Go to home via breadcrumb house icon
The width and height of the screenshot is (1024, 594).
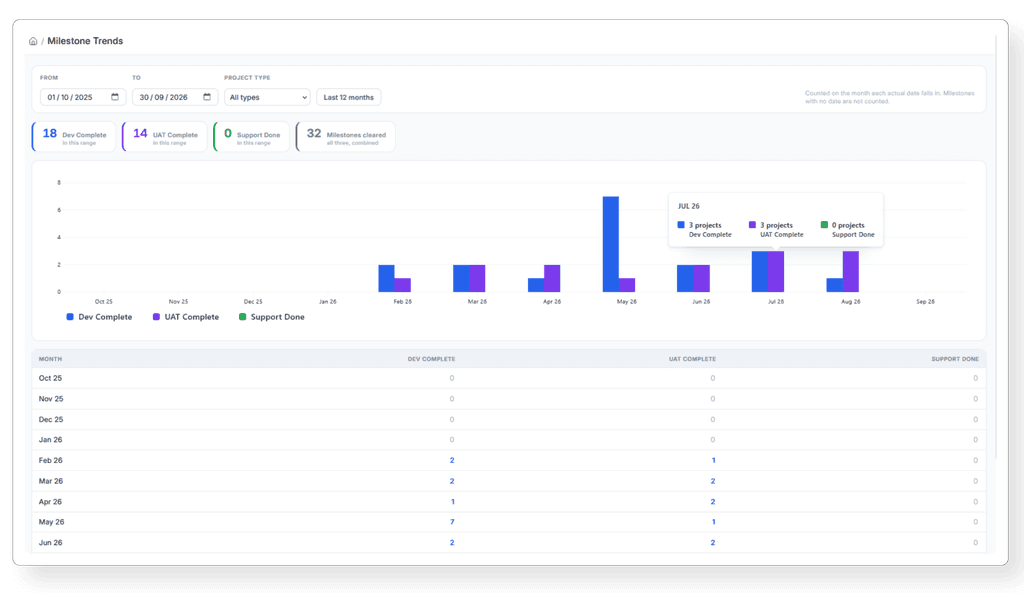[x=33, y=41]
